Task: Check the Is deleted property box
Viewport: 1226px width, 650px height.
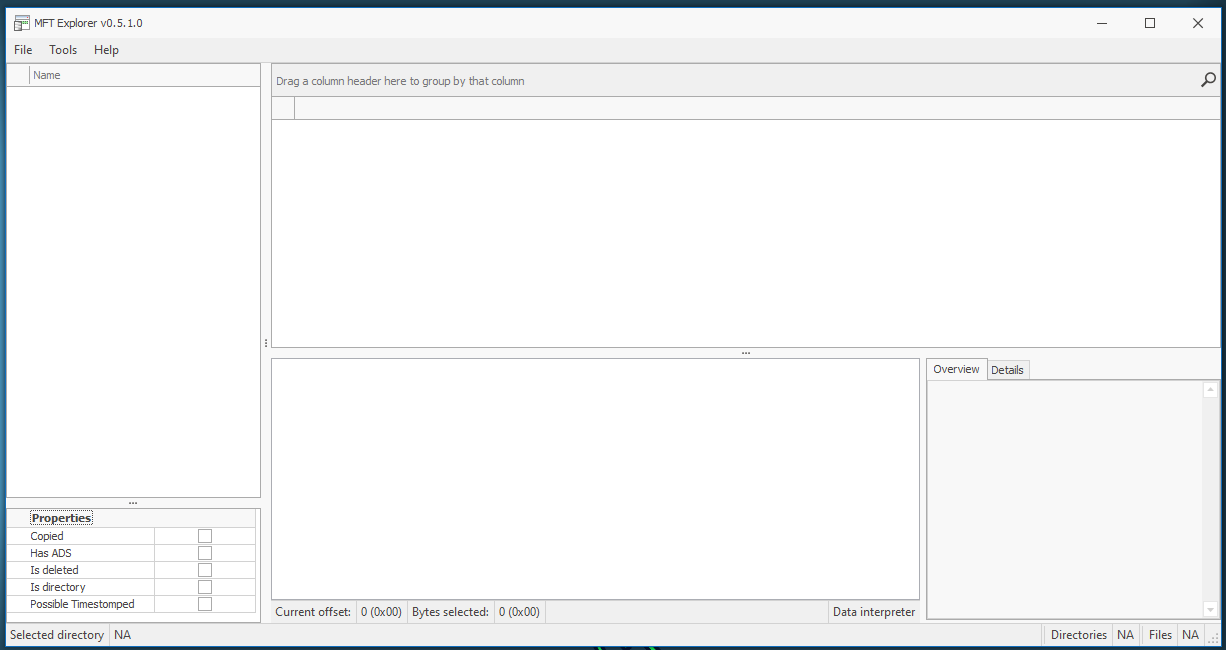Action: 205,570
